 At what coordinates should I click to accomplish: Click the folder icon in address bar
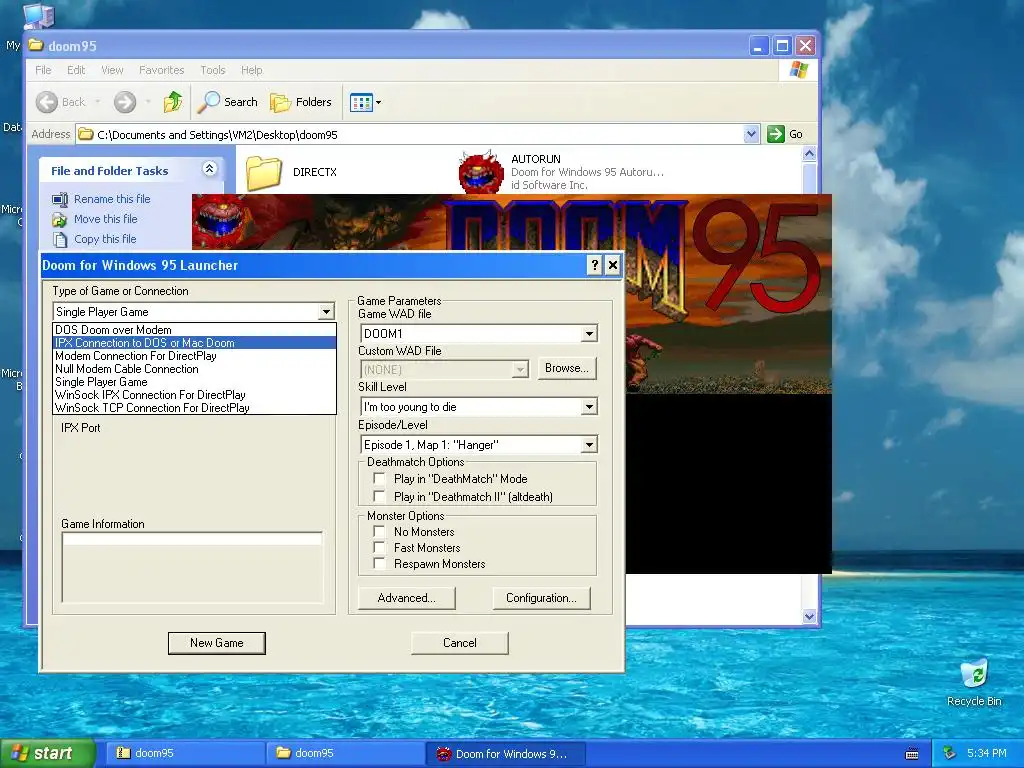tap(86, 135)
